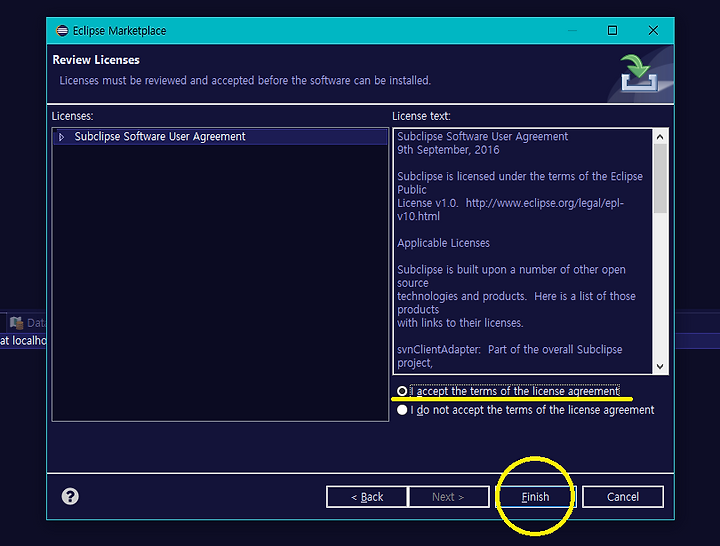This screenshot has width=720, height=546.
Task: Click 'with links to their licenses.' line
Action: 460,323
